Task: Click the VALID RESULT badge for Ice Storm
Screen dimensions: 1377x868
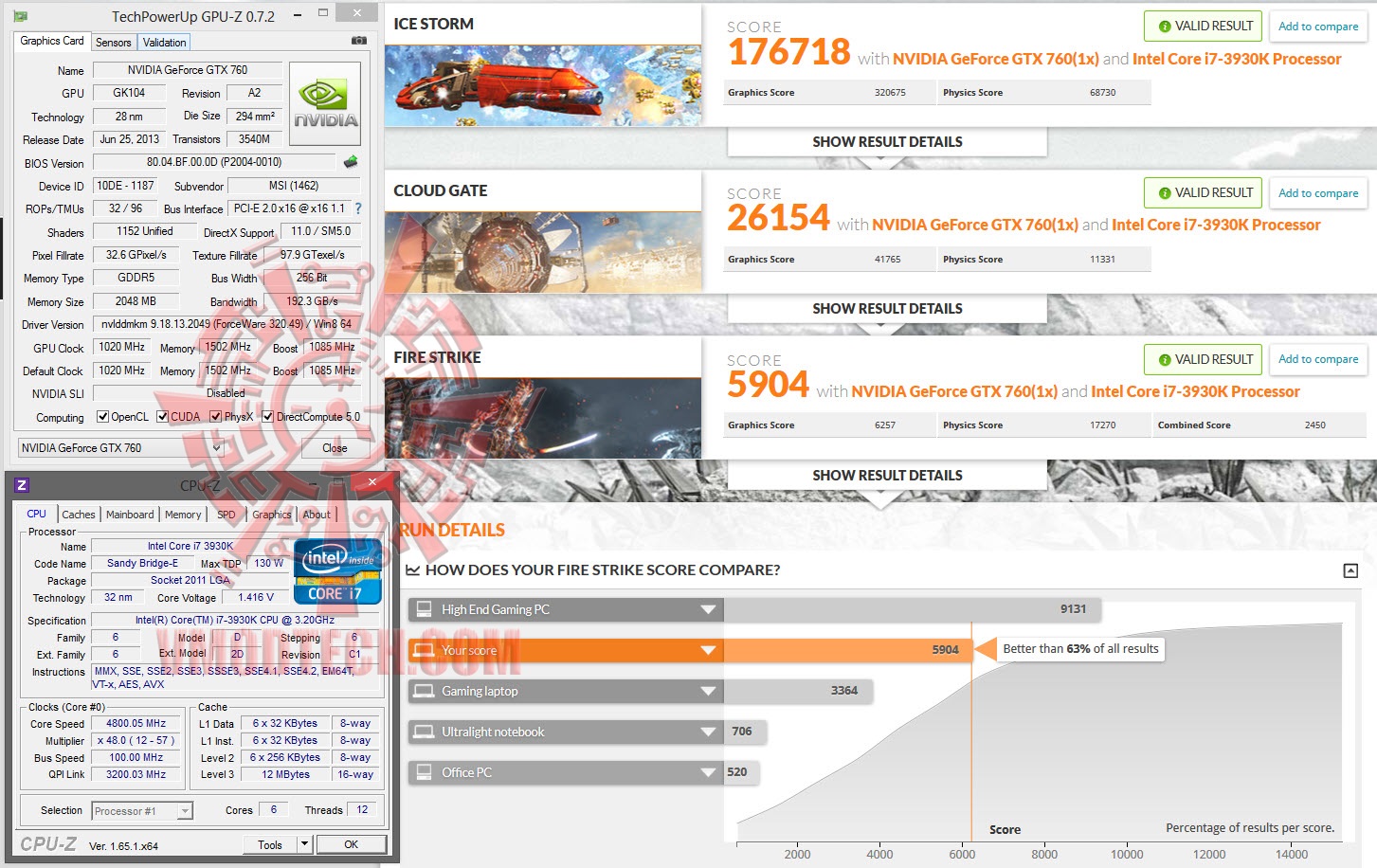Action: pos(1204,27)
